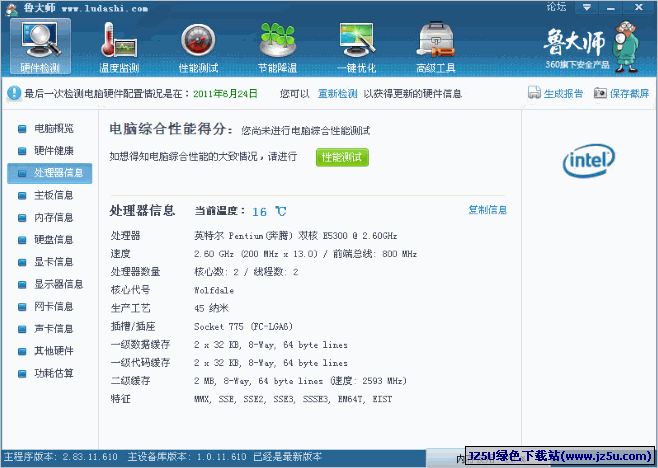Click 电脑综合性能得分 heading
658x468 pixels.
pyautogui.click(x=171, y=129)
